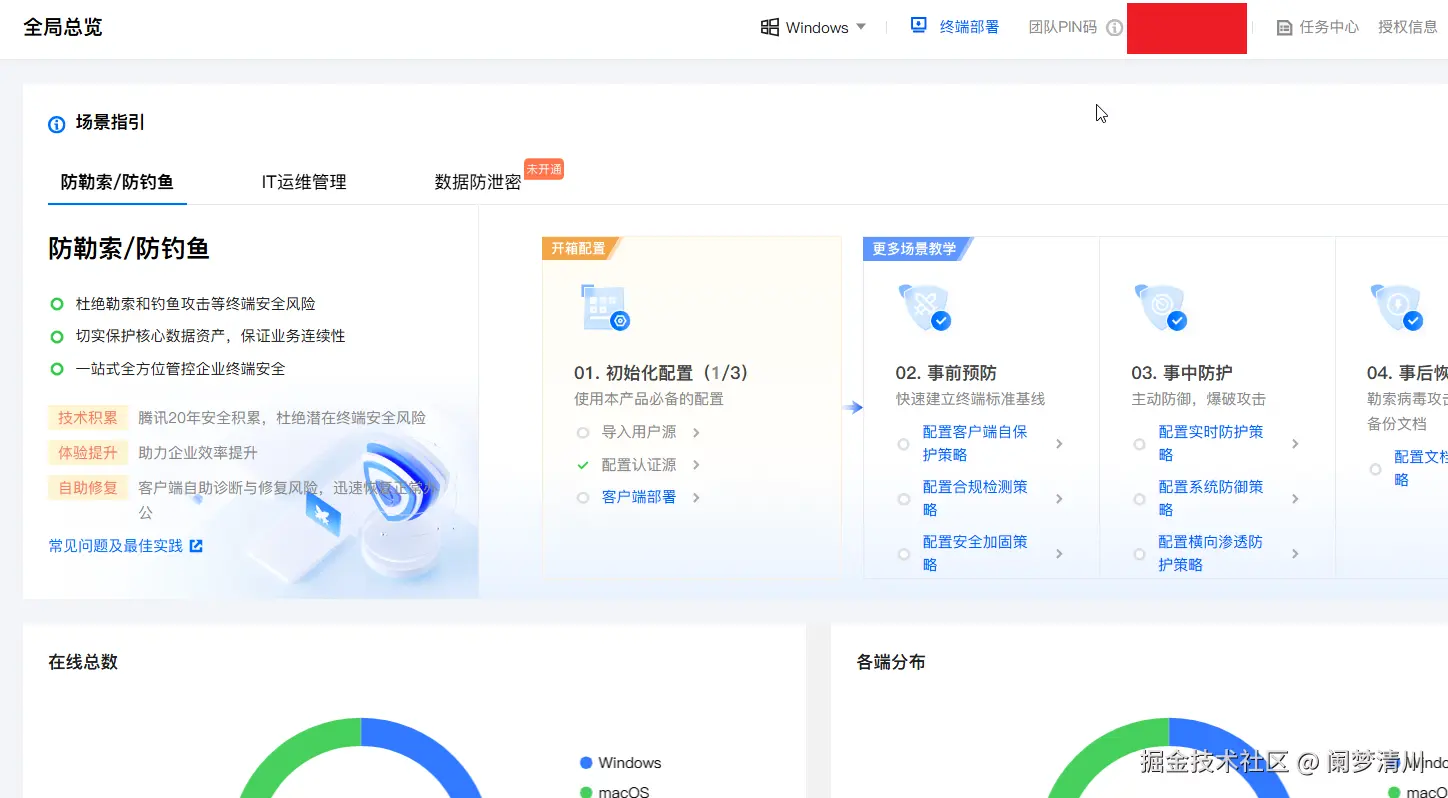The height and width of the screenshot is (798, 1448).
Task: Open 配置横向渗透防护策略 link
Action: pos(1211,553)
